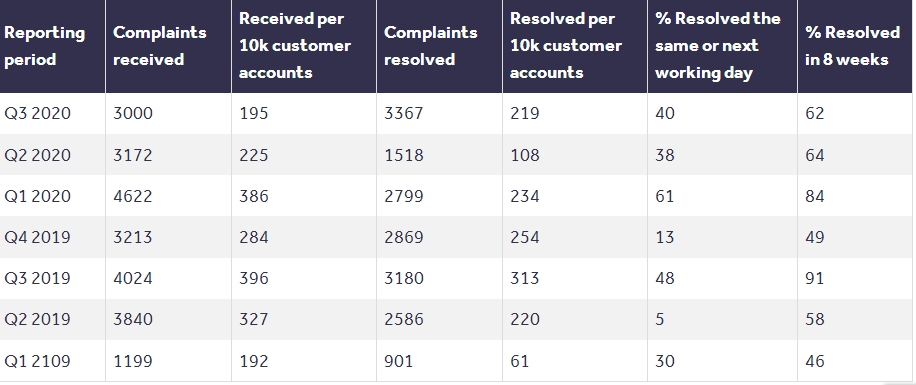The height and width of the screenshot is (385, 916).
Task: Click the 91 percent resolved in 8 weeks cell
Action: (814, 278)
